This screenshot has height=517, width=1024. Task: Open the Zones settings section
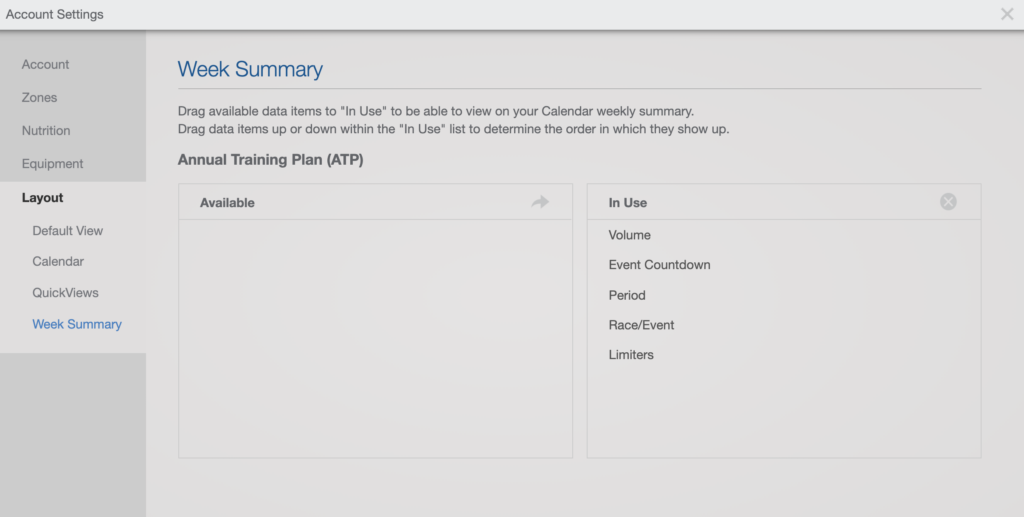[39, 97]
